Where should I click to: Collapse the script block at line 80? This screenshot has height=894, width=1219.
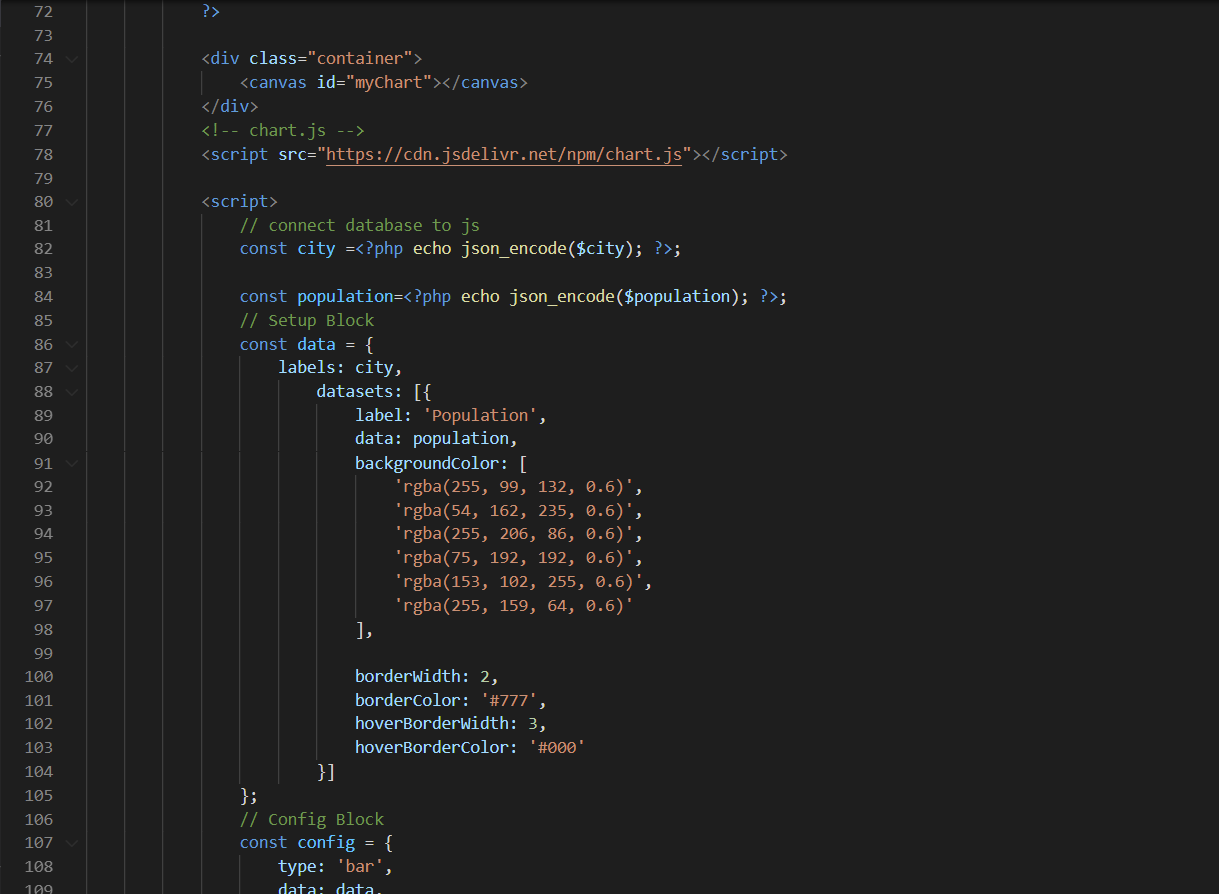(71, 202)
